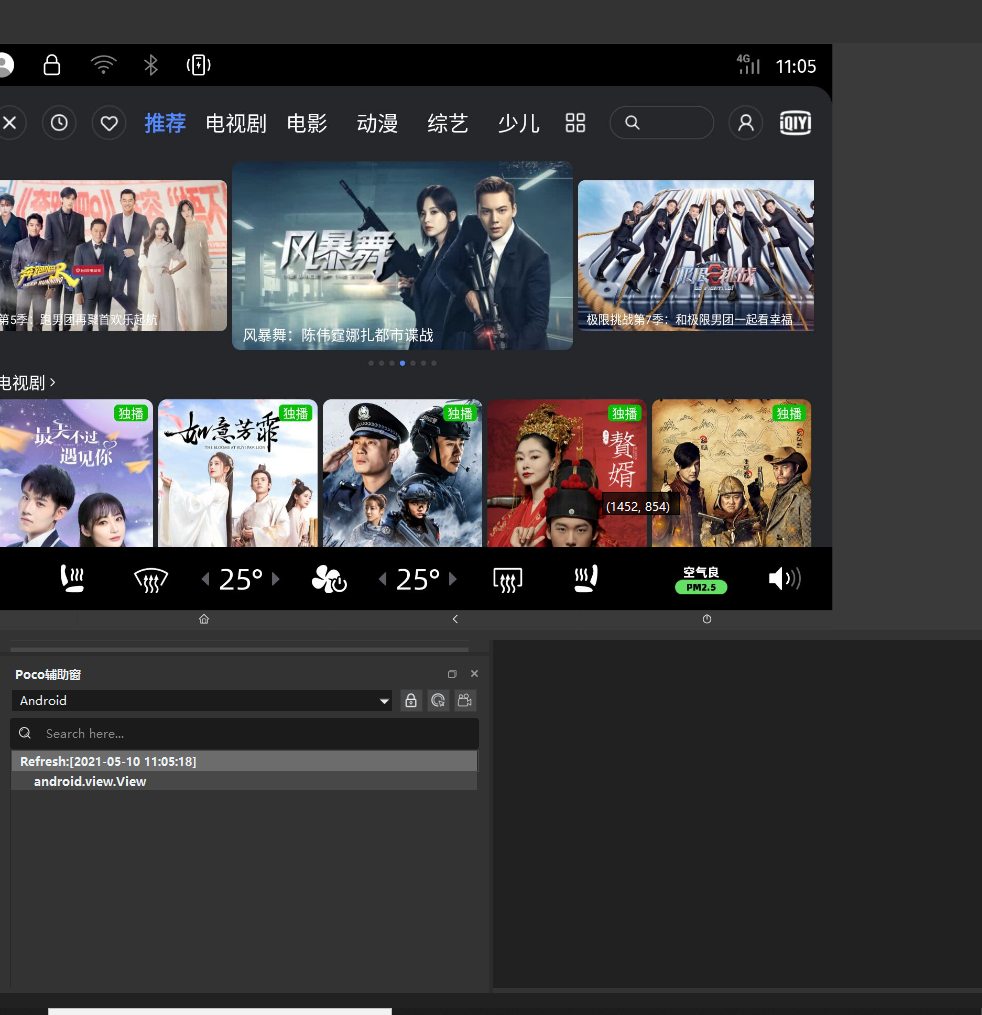Tap the 4G signal indicator
This screenshot has height=1015, width=982.
(748, 64)
